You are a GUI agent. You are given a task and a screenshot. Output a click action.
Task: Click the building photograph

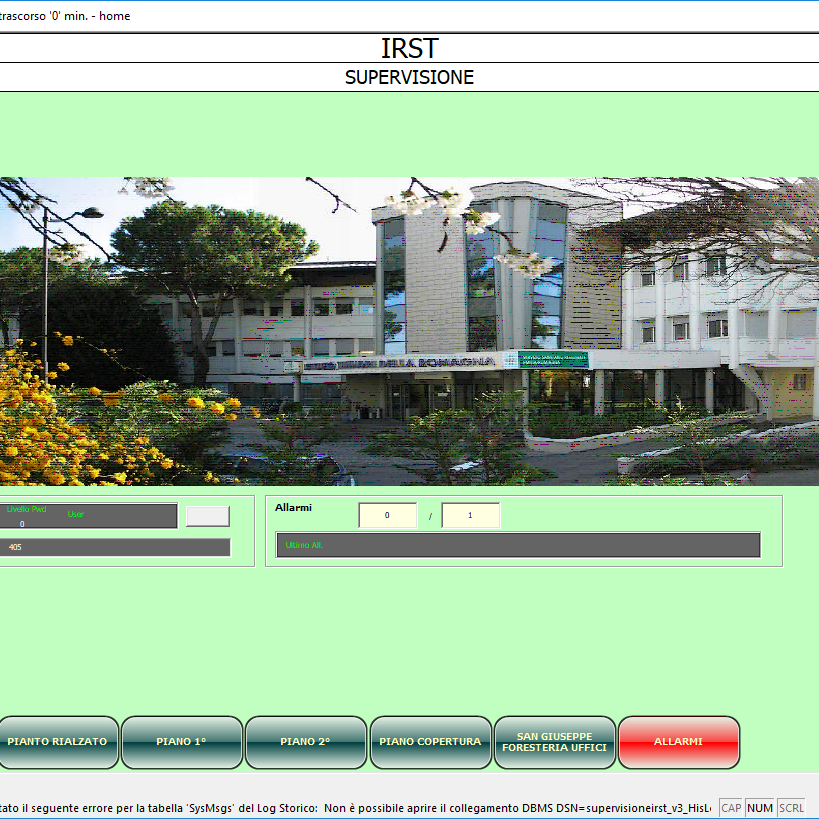click(x=409, y=331)
